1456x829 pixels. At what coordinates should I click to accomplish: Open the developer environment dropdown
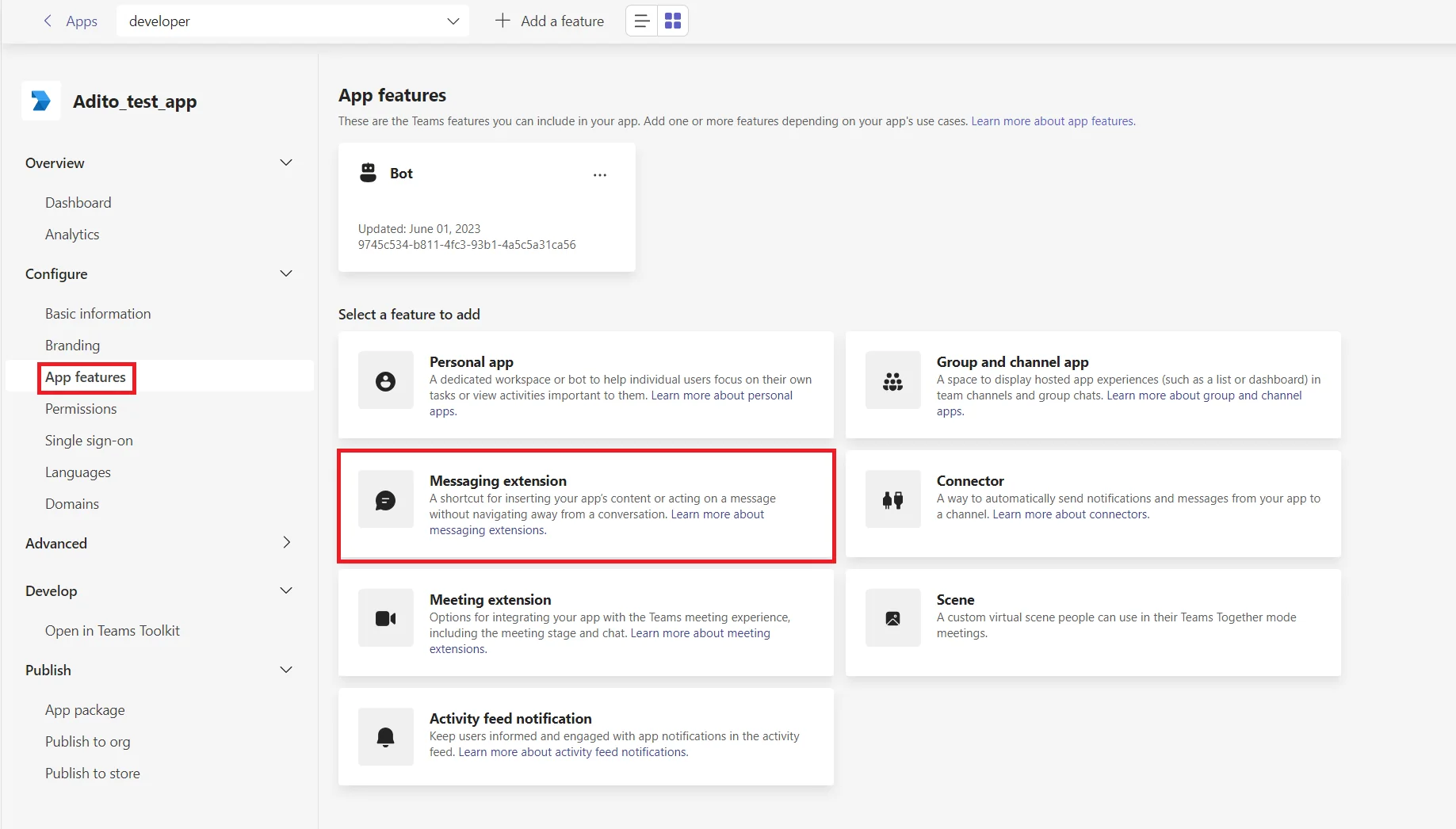click(x=292, y=21)
